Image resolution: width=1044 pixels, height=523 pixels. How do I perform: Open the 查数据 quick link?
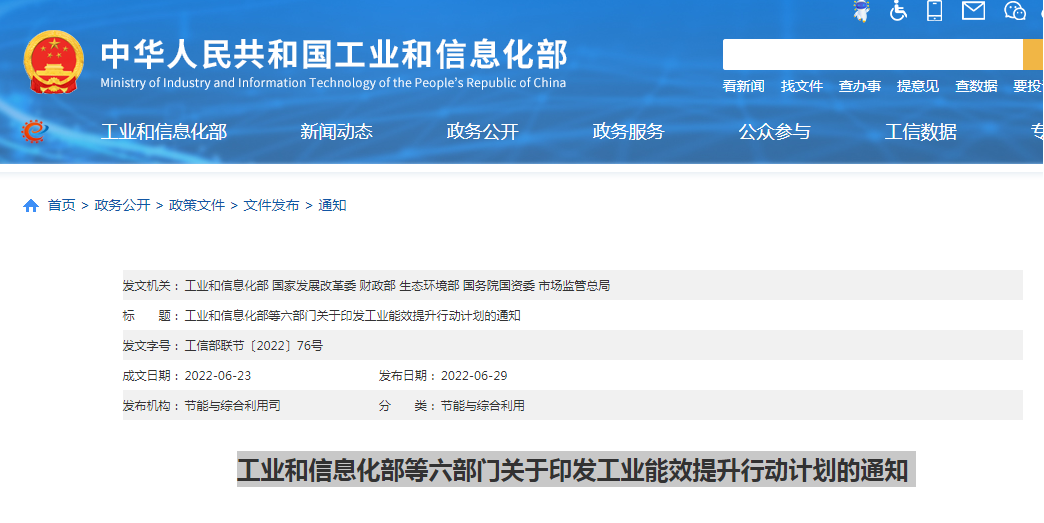point(976,86)
